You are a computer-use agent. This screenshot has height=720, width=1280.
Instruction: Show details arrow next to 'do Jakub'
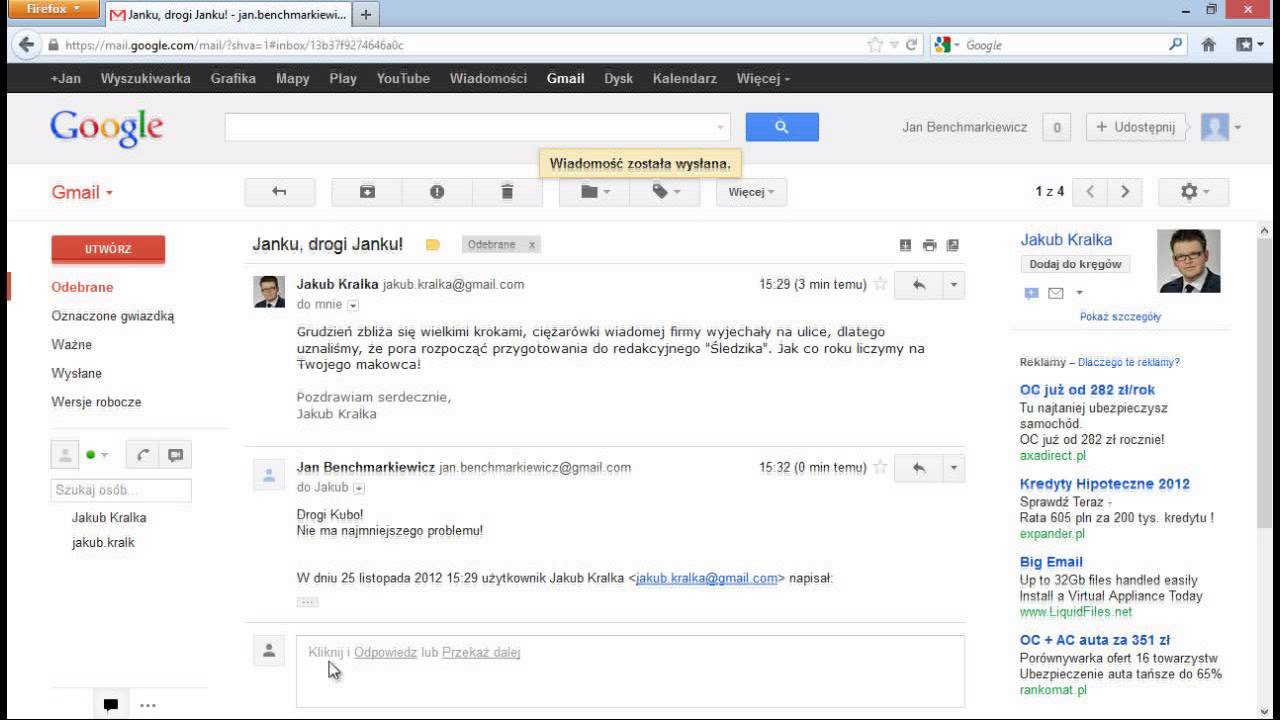(359, 488)
